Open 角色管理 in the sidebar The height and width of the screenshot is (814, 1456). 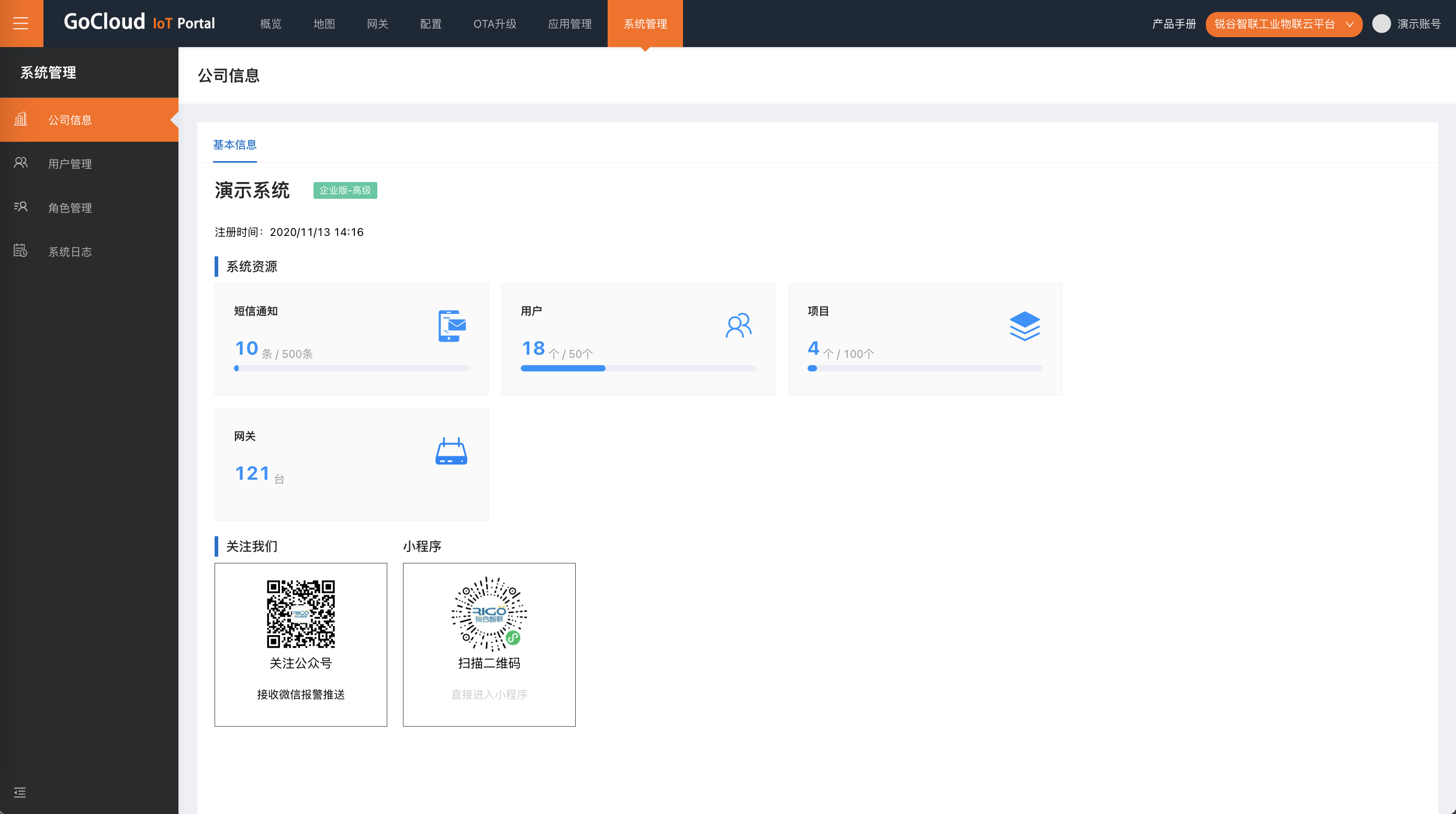click(x=70, y=208)
